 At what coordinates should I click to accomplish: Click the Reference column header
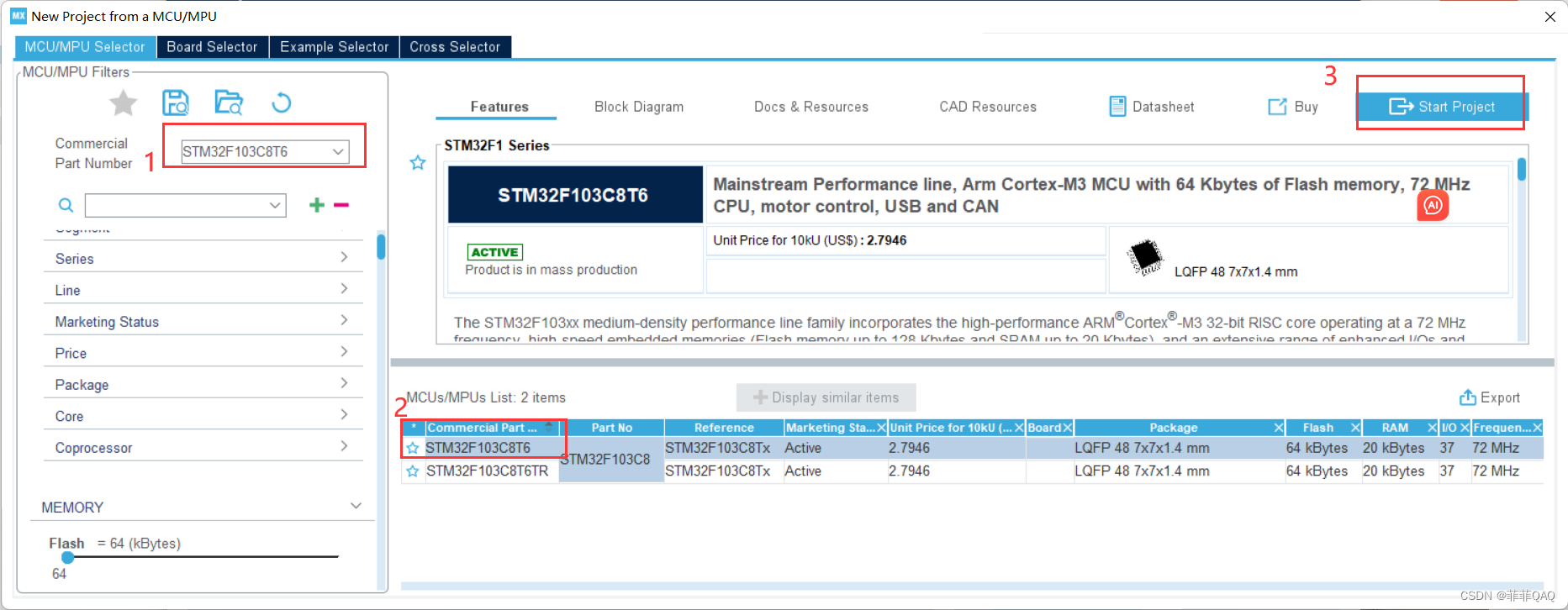723,428
